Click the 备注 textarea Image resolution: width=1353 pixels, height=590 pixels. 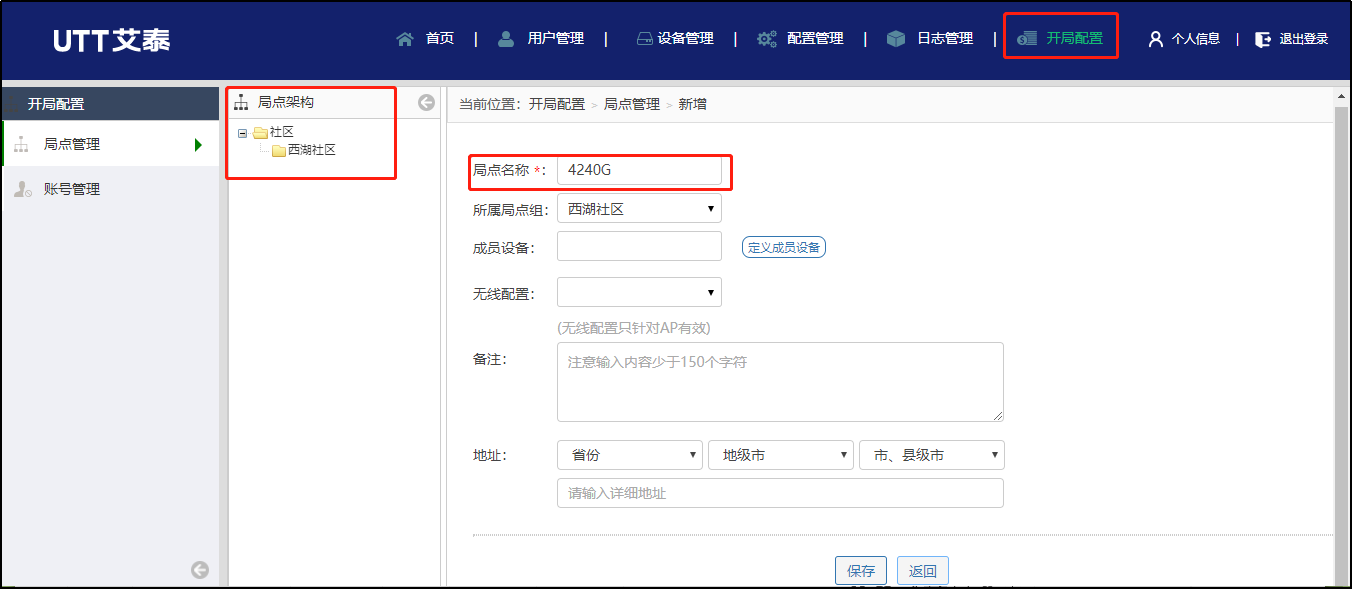click(x=780, y=382)
